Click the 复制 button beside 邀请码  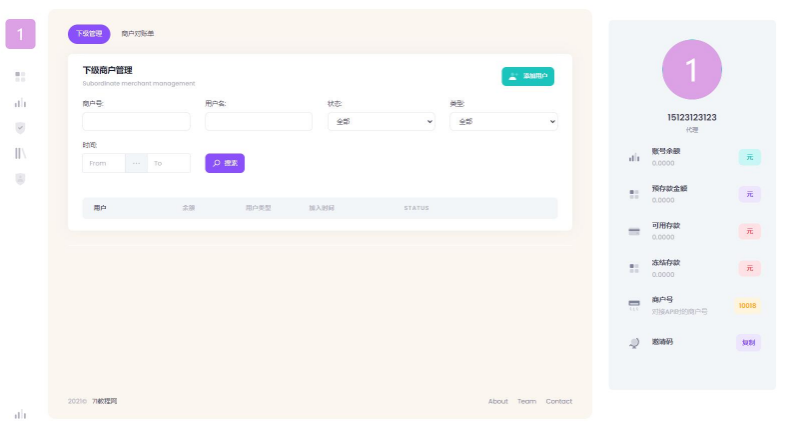coord(748,342)
